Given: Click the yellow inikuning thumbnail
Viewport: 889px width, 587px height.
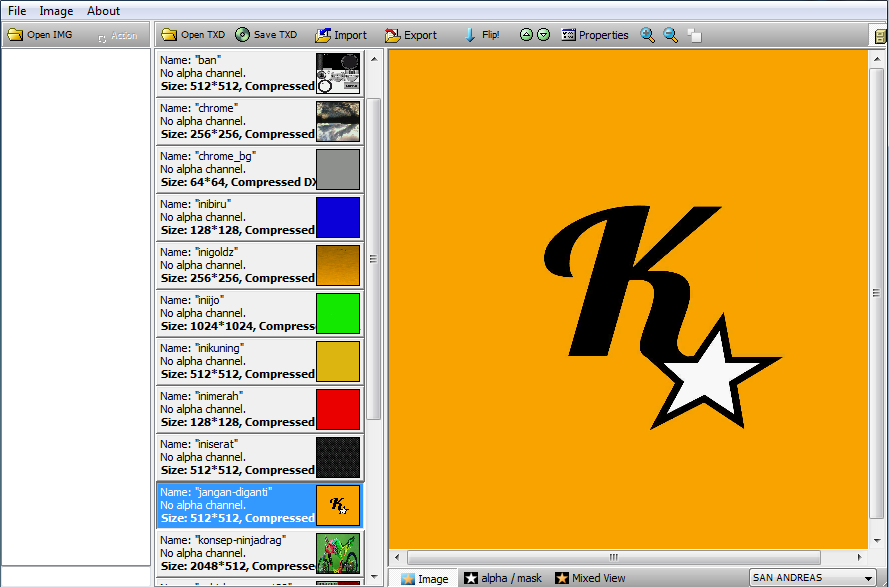Looking at the screenshot, I should (338, 361).
